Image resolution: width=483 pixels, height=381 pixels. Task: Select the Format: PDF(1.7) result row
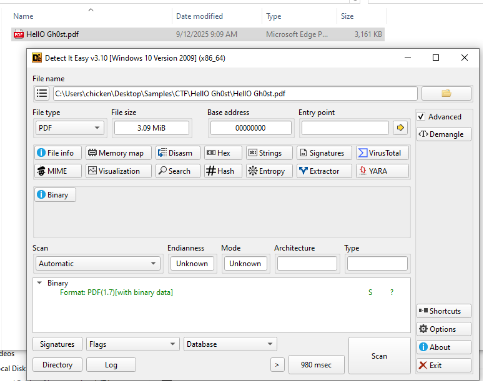pyautogui.click(x=116, y=292)
